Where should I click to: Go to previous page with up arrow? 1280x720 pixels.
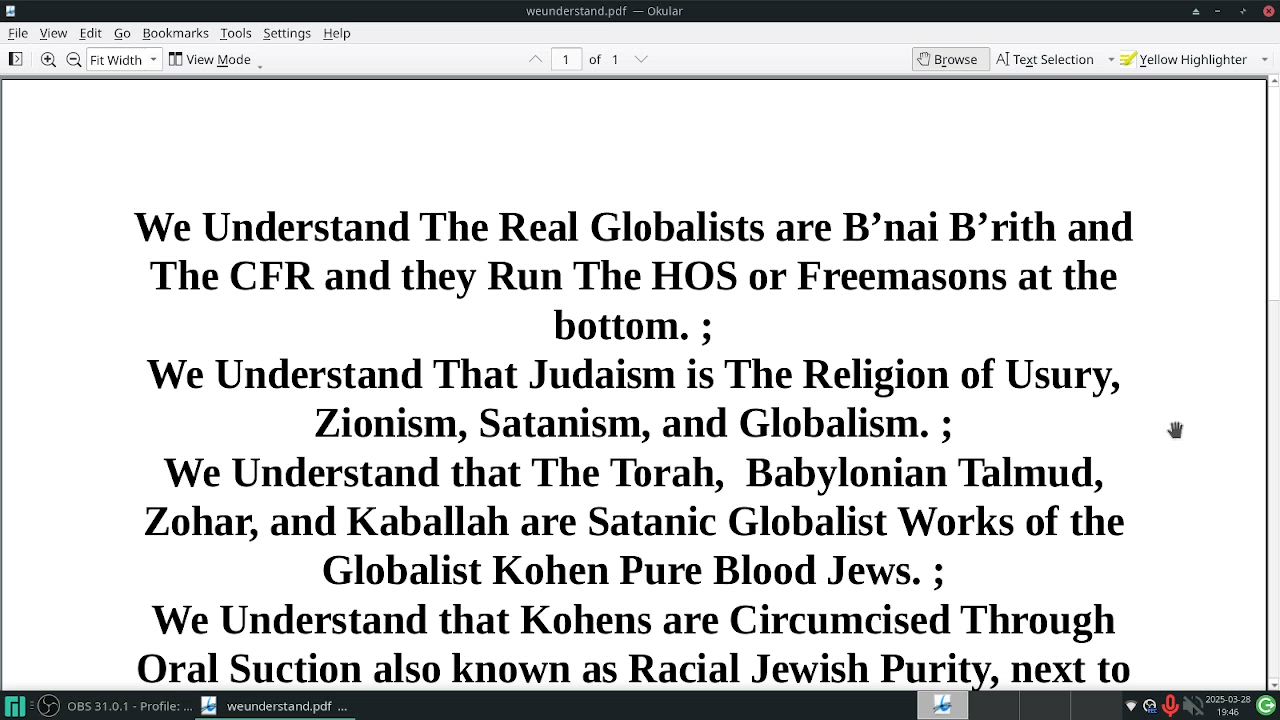click(x=535, y=59)
